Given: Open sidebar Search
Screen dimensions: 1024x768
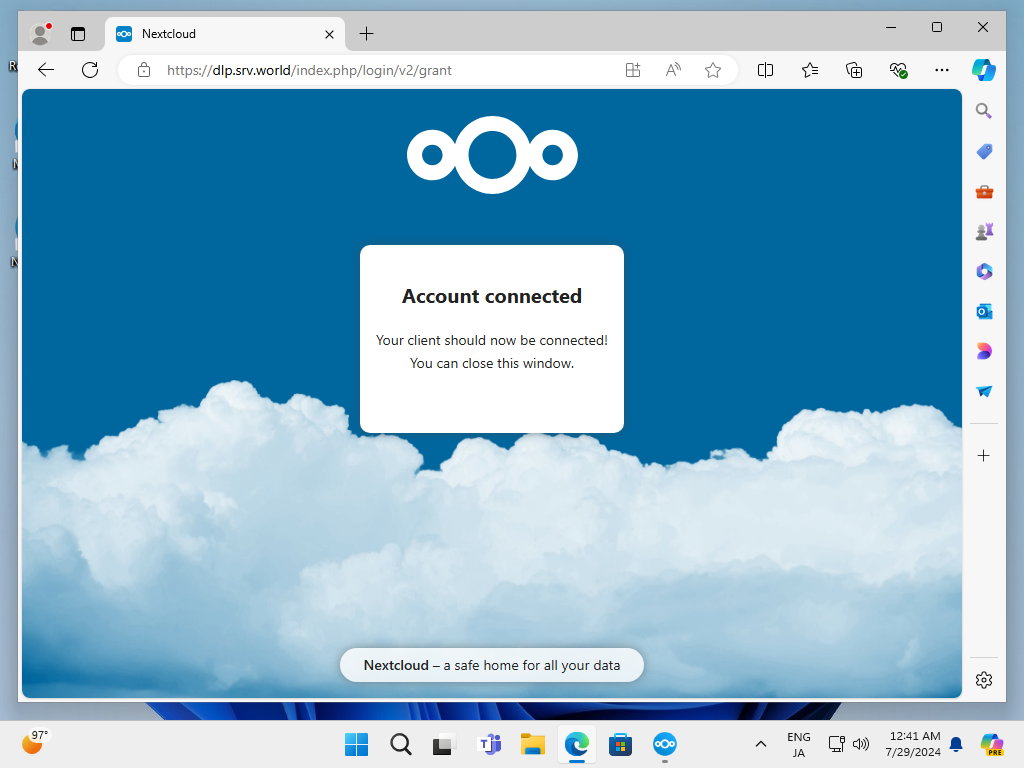Looking at the screenshot, I should (984, 111).
